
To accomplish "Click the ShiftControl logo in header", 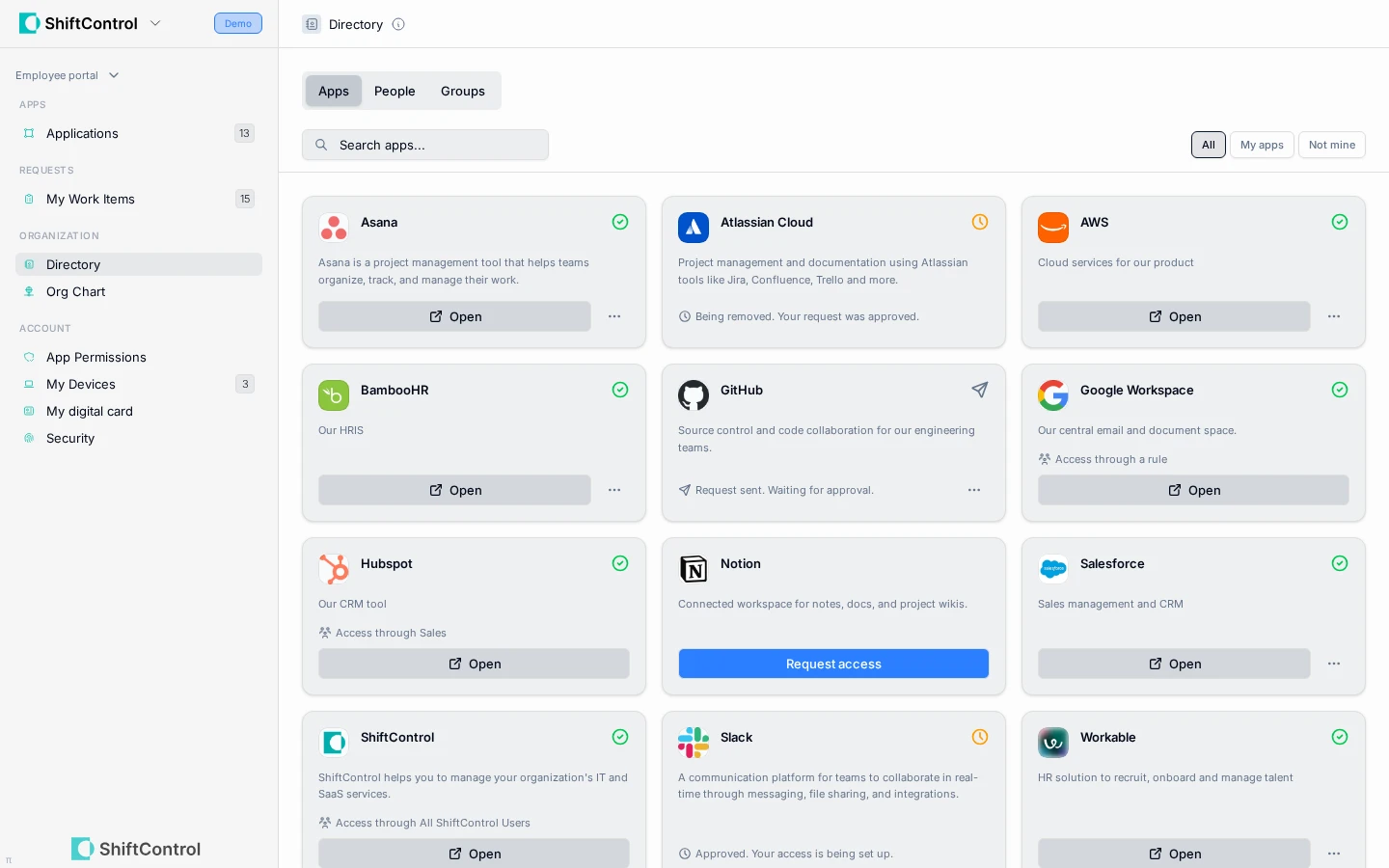I will click(x=78, y=23).
